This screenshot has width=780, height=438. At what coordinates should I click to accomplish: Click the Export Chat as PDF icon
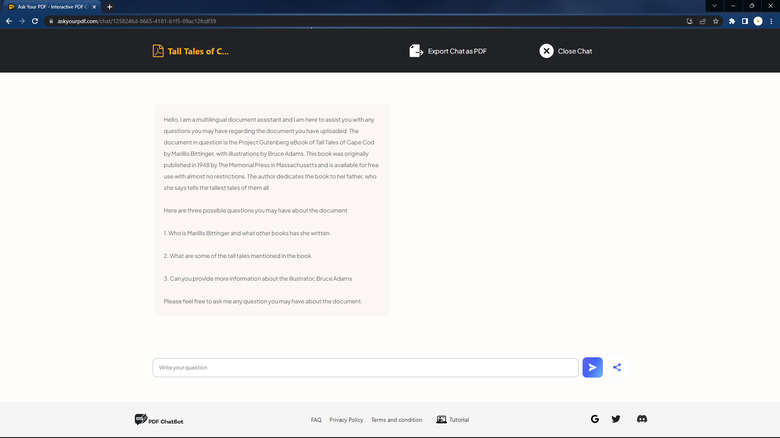(416, 51)
